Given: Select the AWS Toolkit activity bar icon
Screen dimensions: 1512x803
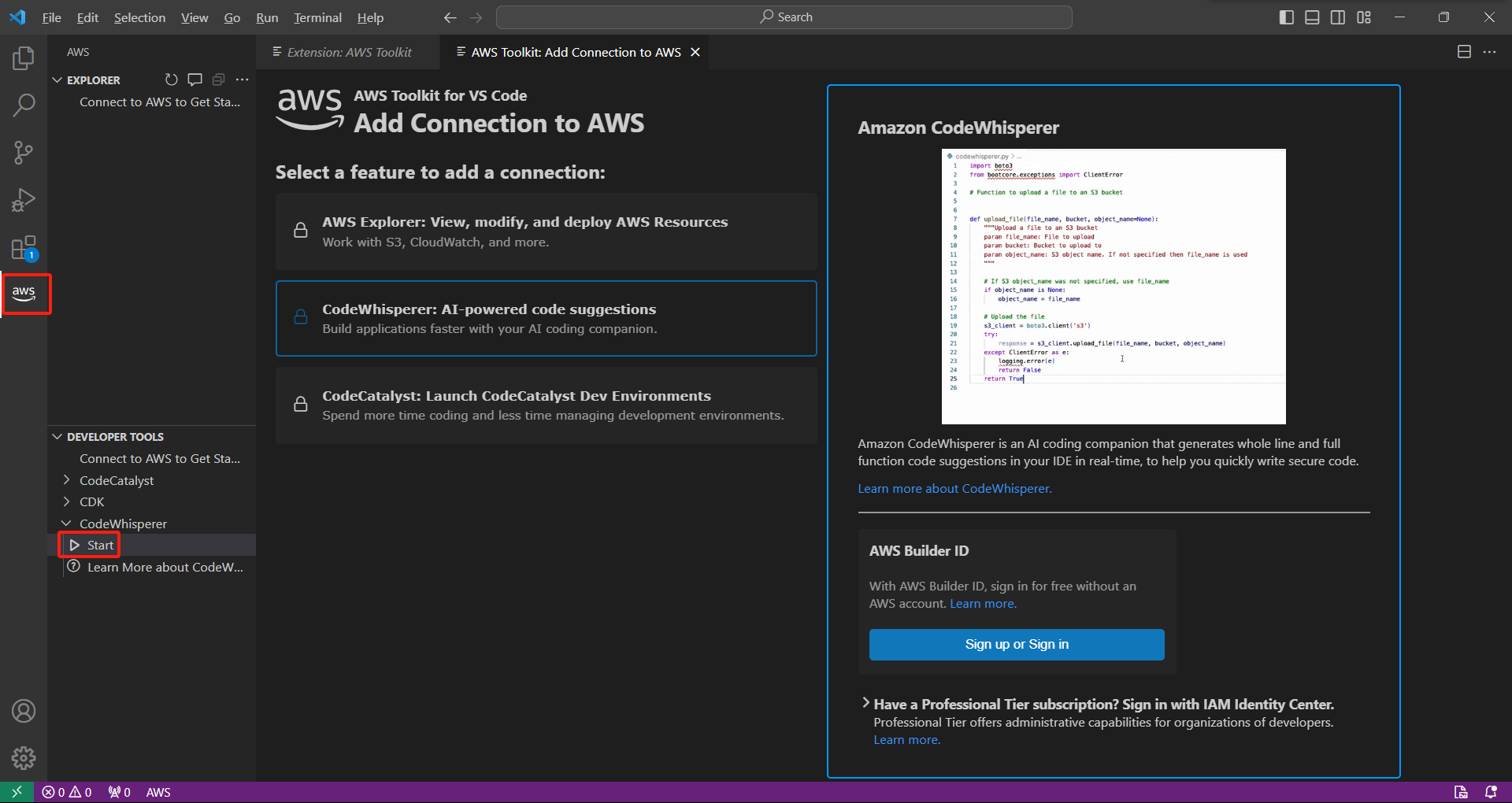Looking at the screenshot, I should 24,294.
